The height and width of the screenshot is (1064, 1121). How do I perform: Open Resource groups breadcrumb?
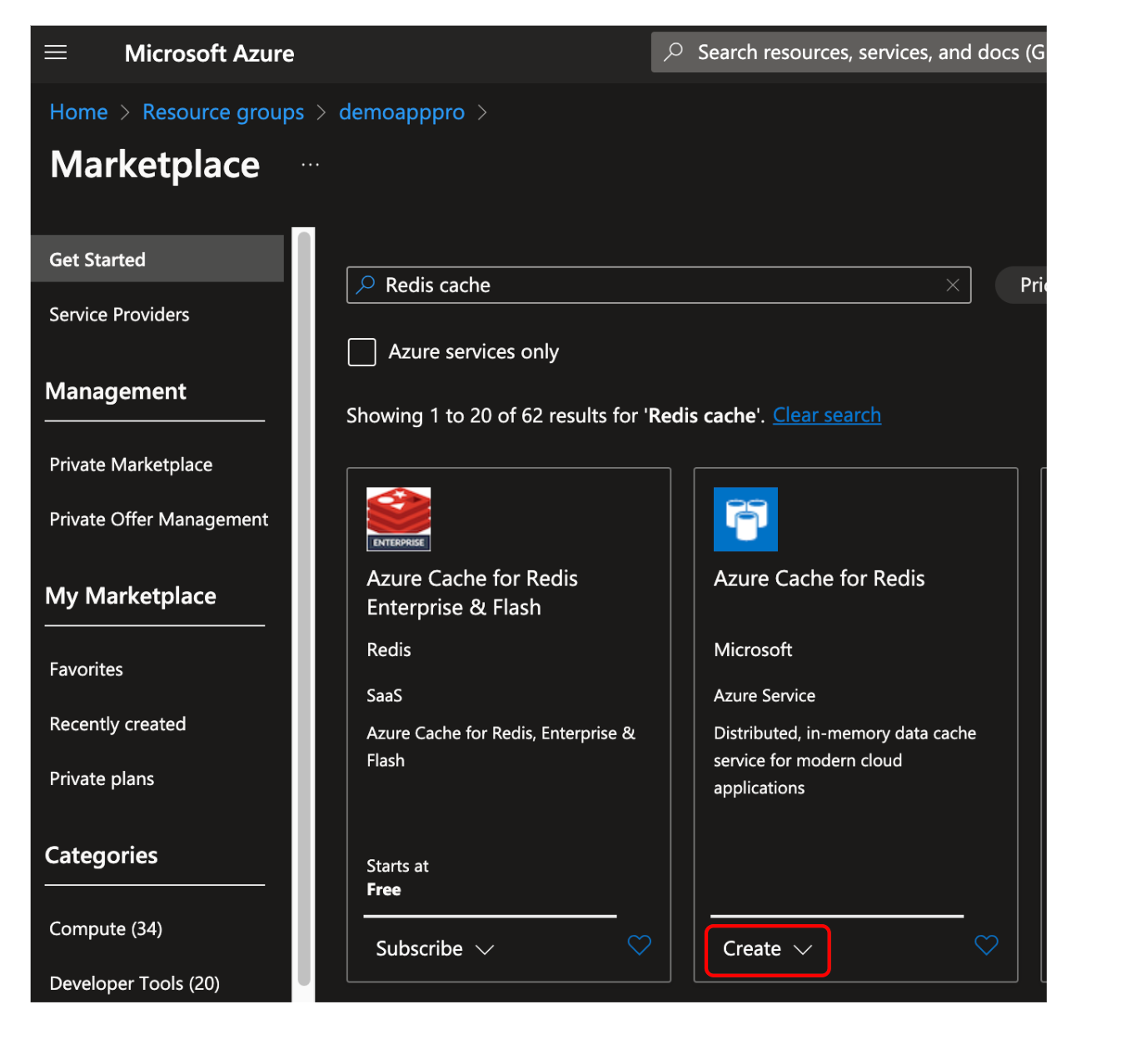click(x=223, y=112)
